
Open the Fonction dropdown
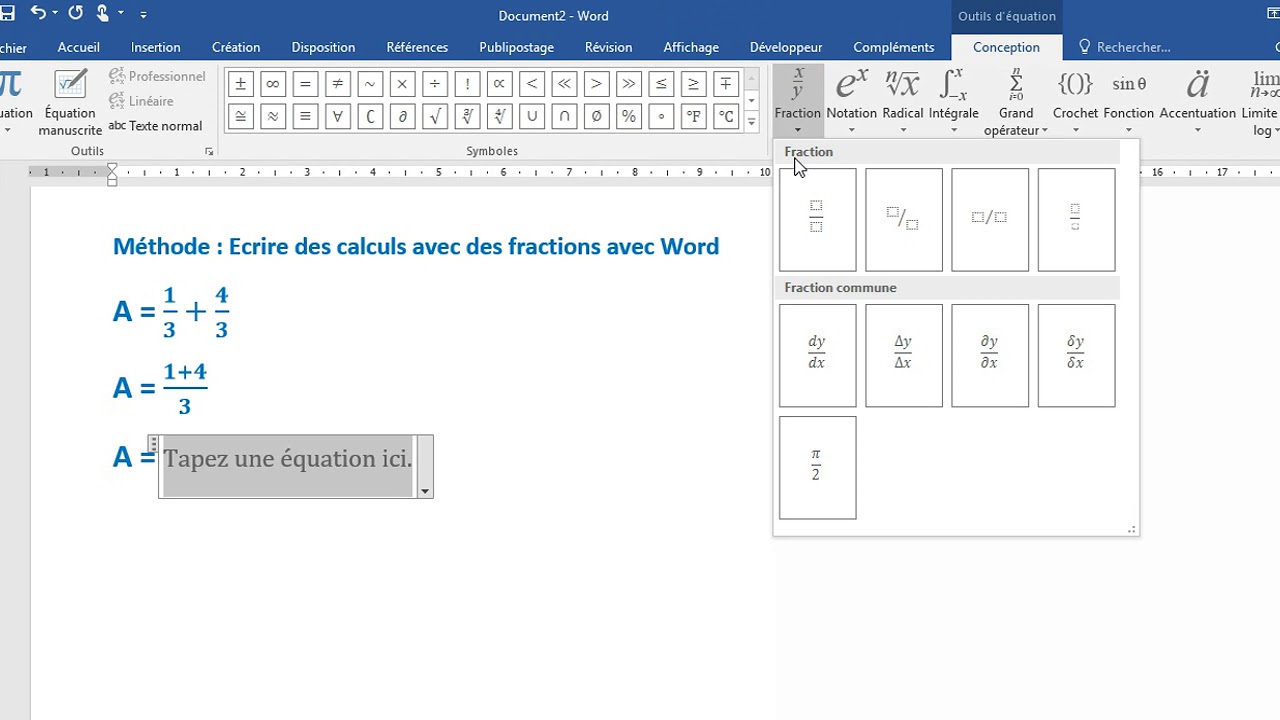tap(1129, 101)
